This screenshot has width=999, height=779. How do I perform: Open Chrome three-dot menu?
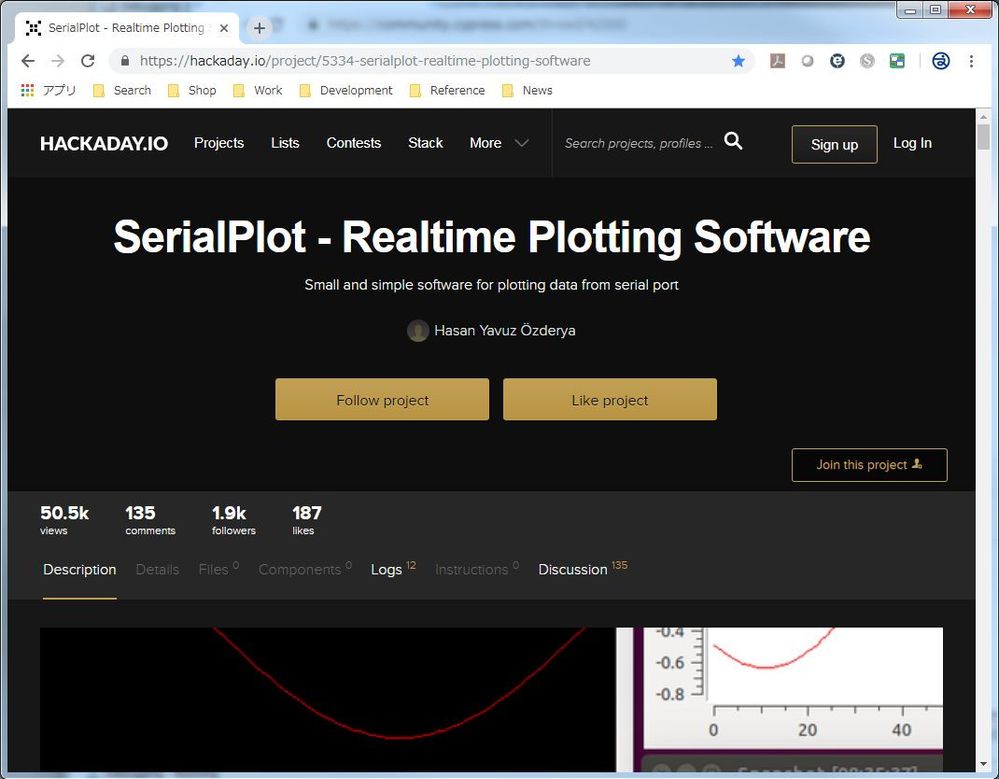coord(971,61)
